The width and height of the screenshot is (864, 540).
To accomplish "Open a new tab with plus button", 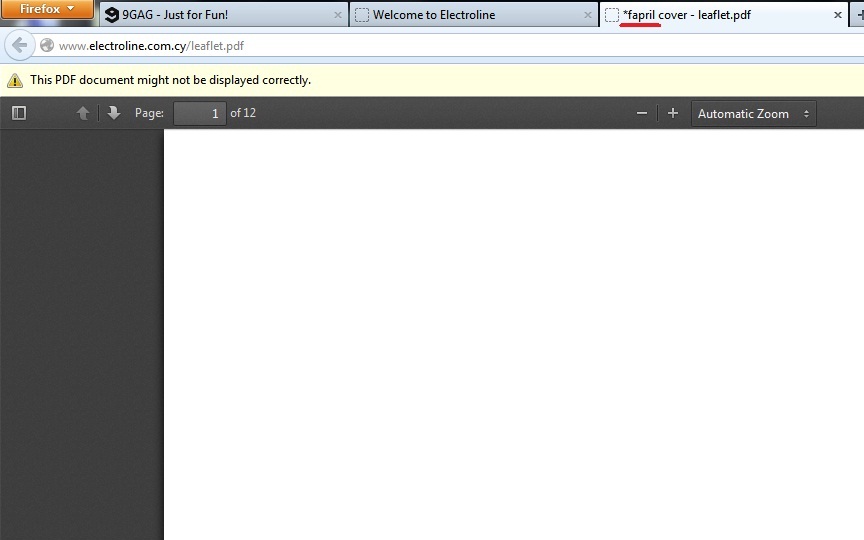I will pos(858,15).
